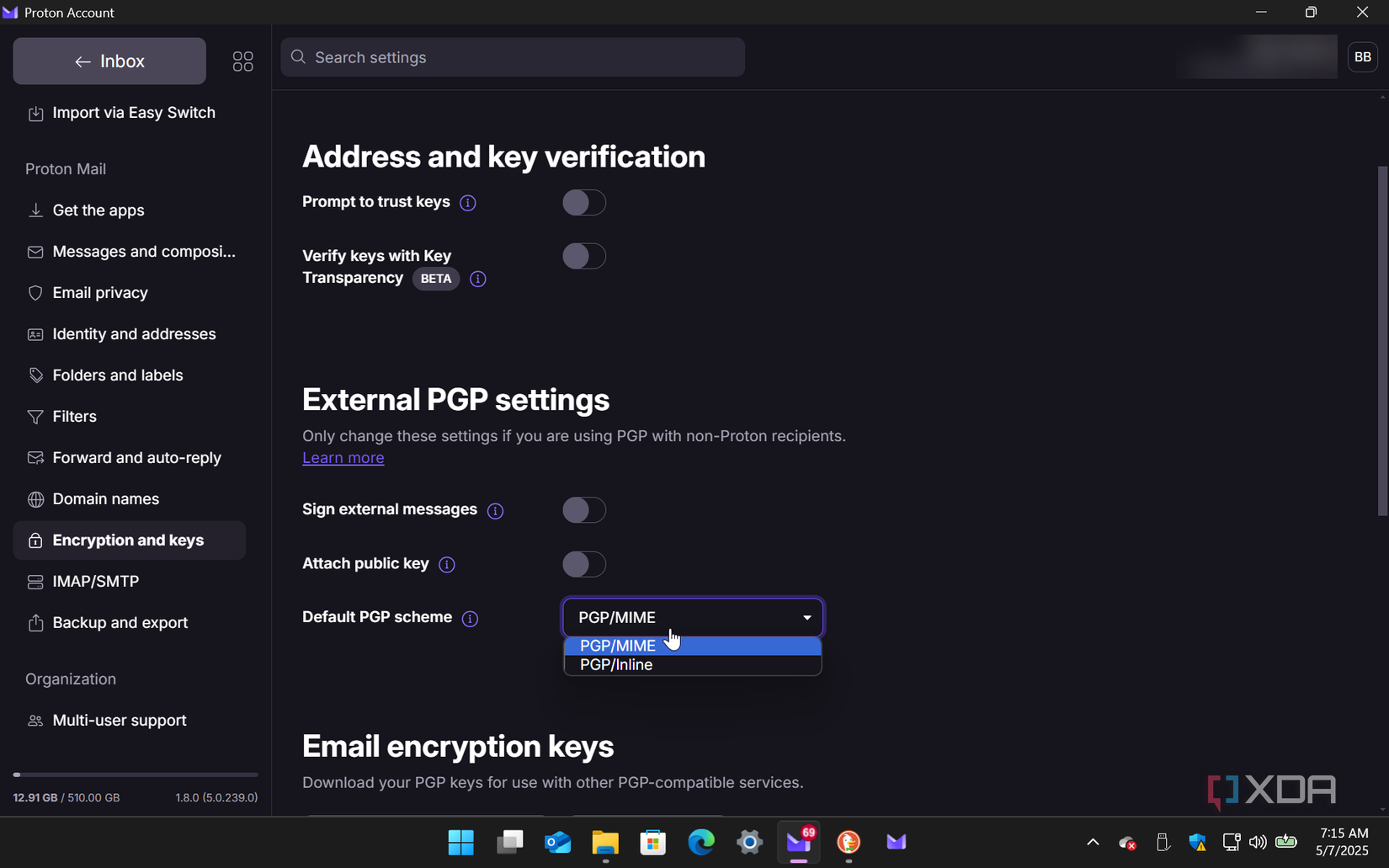Select the Domain names globe icon
The width and height of the screenshot is (1389, 868).
point(35,498)
